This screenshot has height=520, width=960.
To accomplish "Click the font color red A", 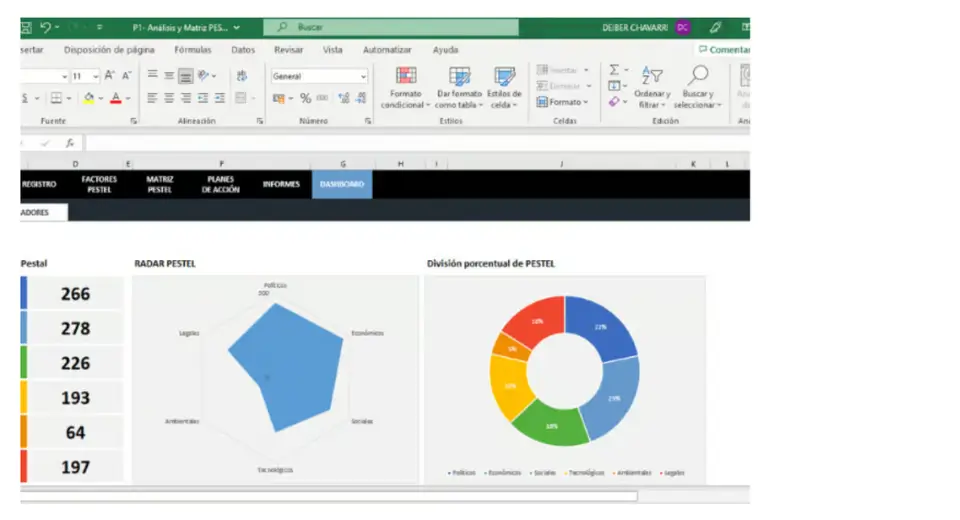I will pos(115,98).
